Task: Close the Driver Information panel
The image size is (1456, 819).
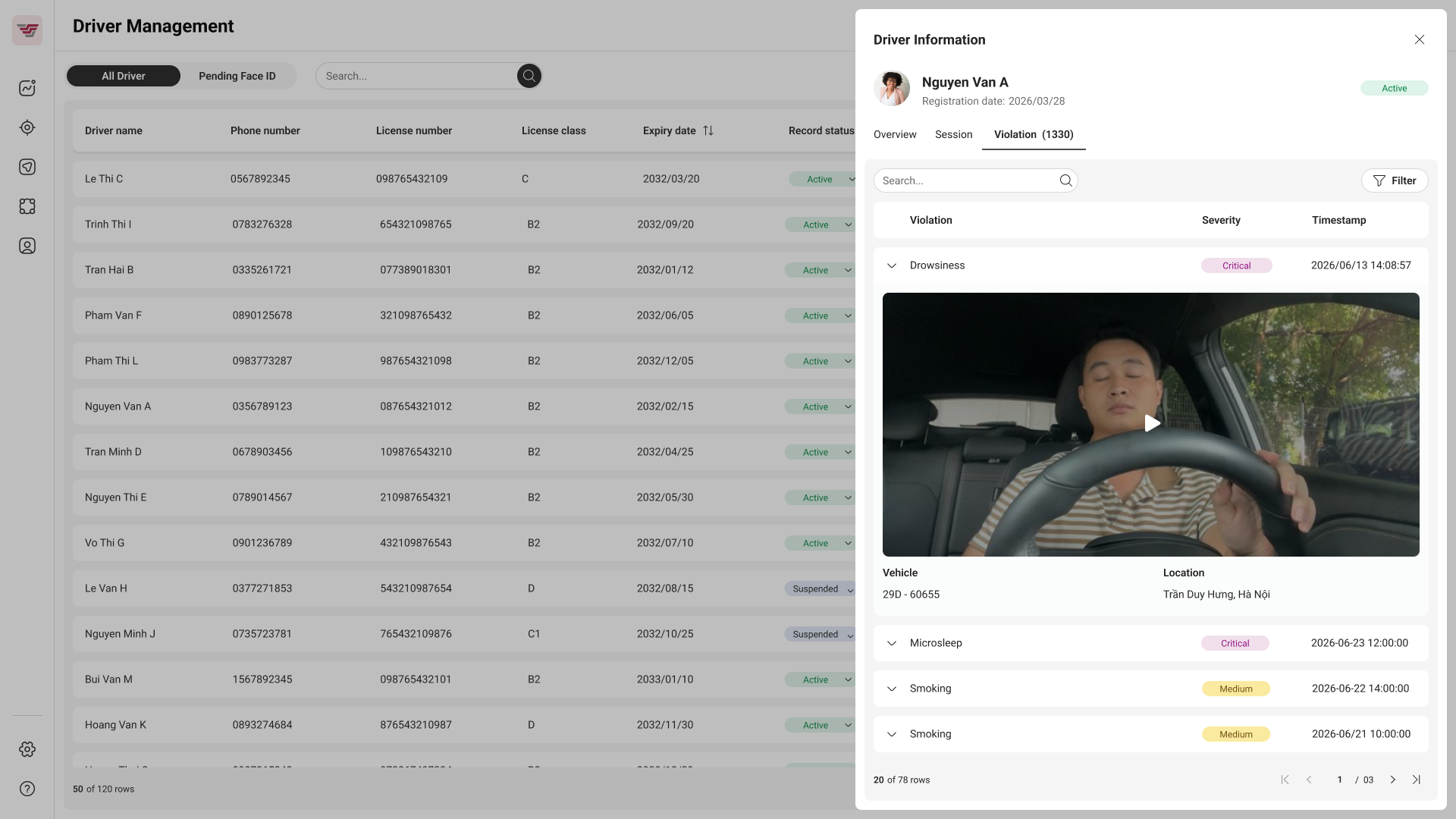Action: (x=1420, y=39)
